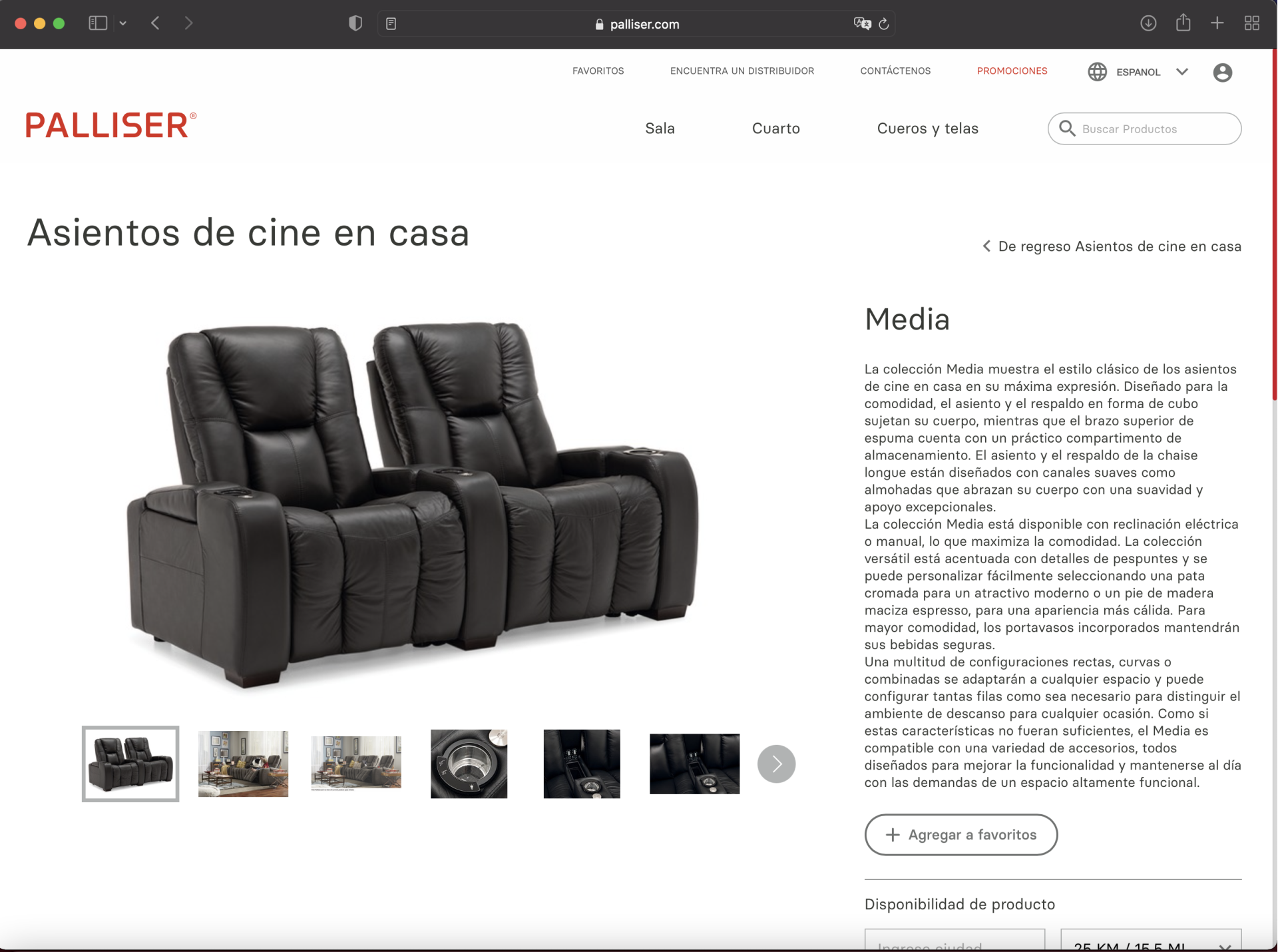The image size is (1278, 952).
Task: Open the Safari downloads icon
Action: coord(1148,23)
